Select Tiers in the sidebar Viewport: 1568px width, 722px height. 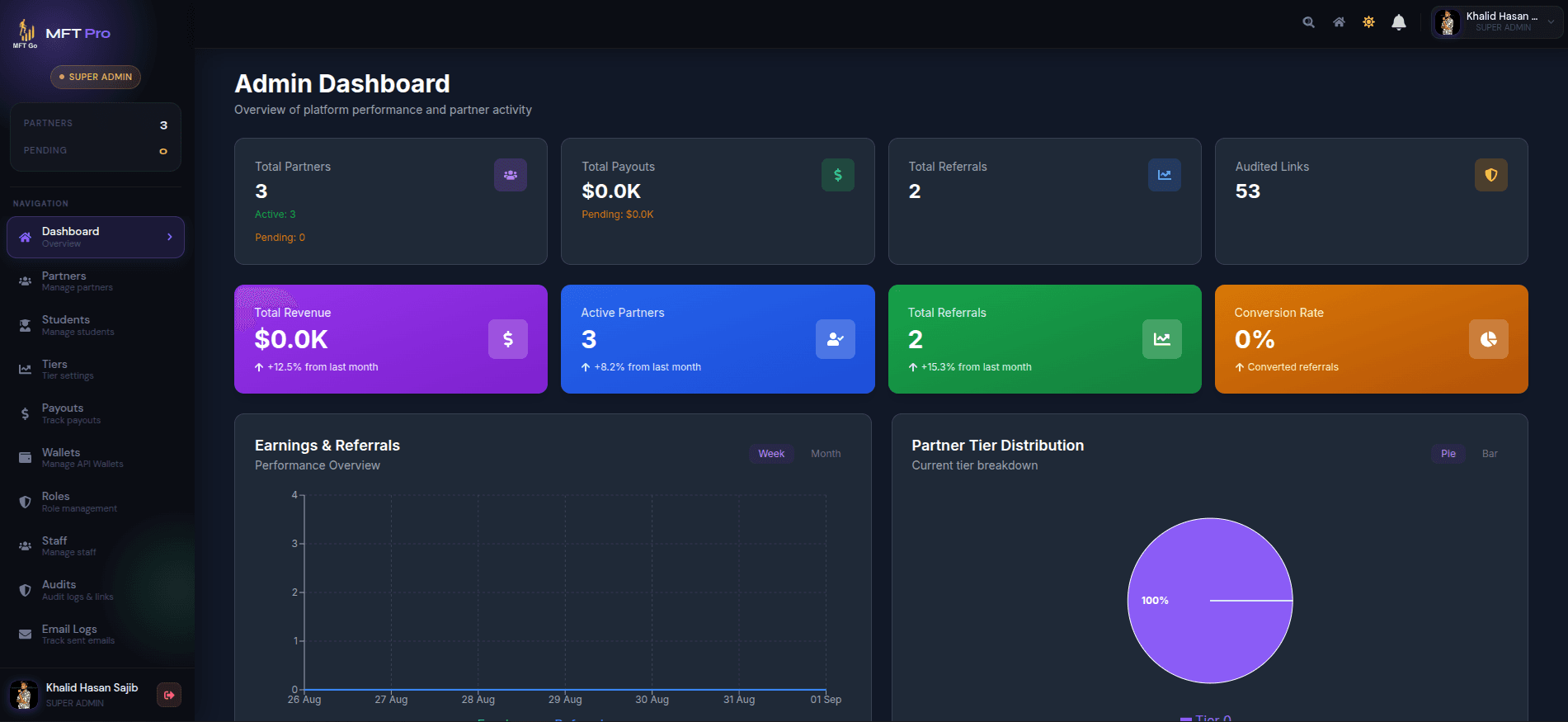96,370
